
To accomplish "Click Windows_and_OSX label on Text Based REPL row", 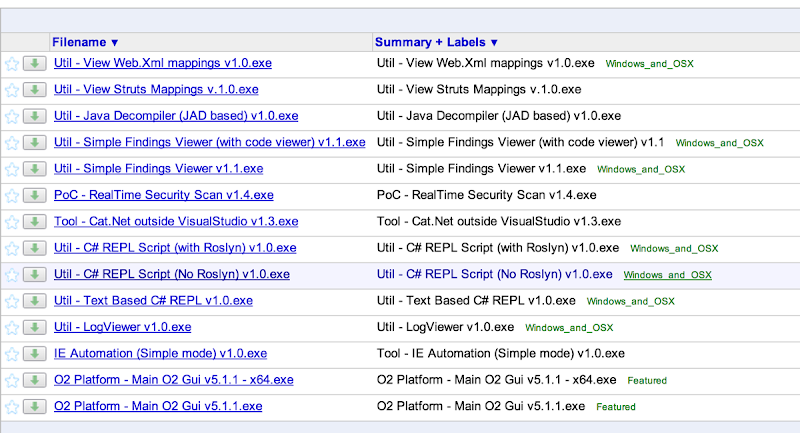I will [x=631, y=302].
